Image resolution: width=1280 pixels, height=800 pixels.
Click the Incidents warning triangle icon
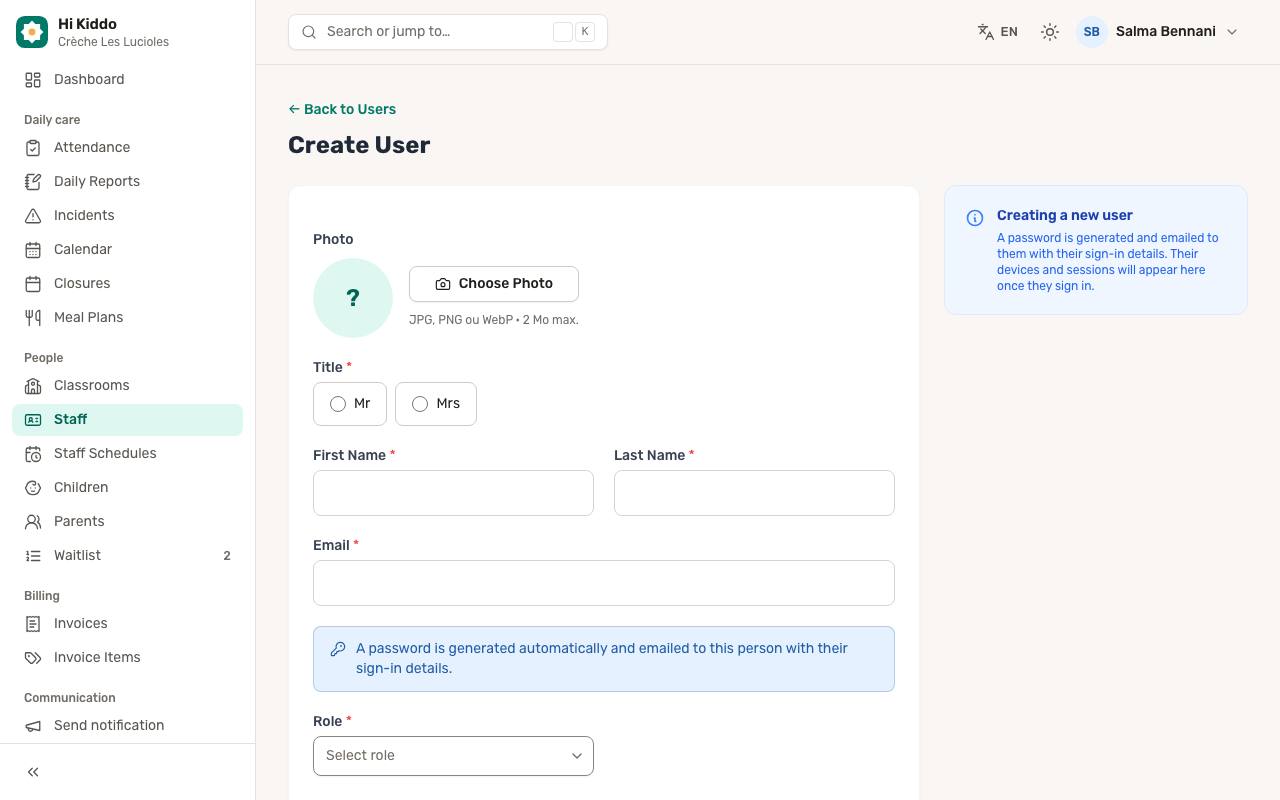click(x=33, y=215)
